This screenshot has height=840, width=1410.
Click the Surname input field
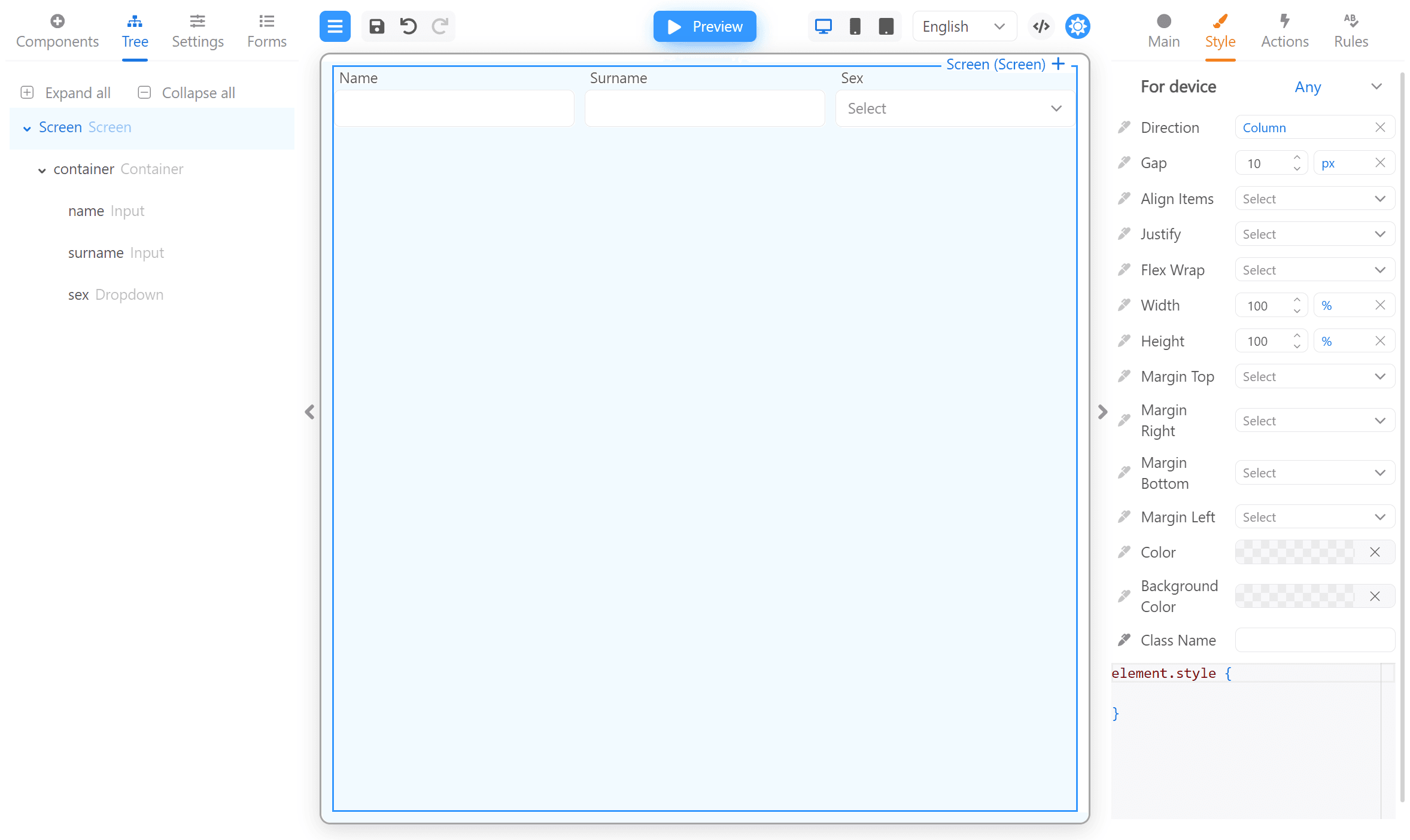point(704,108)
